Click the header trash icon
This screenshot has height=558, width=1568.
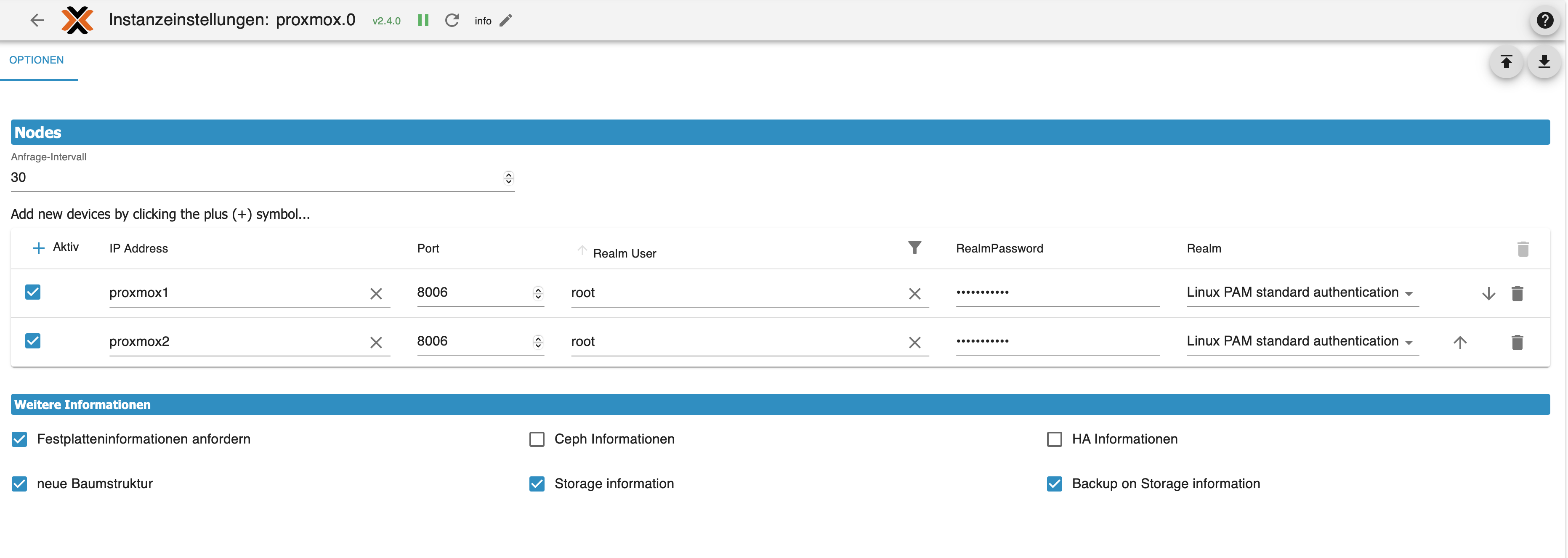pyautogui.click(x=1523, y=249)
